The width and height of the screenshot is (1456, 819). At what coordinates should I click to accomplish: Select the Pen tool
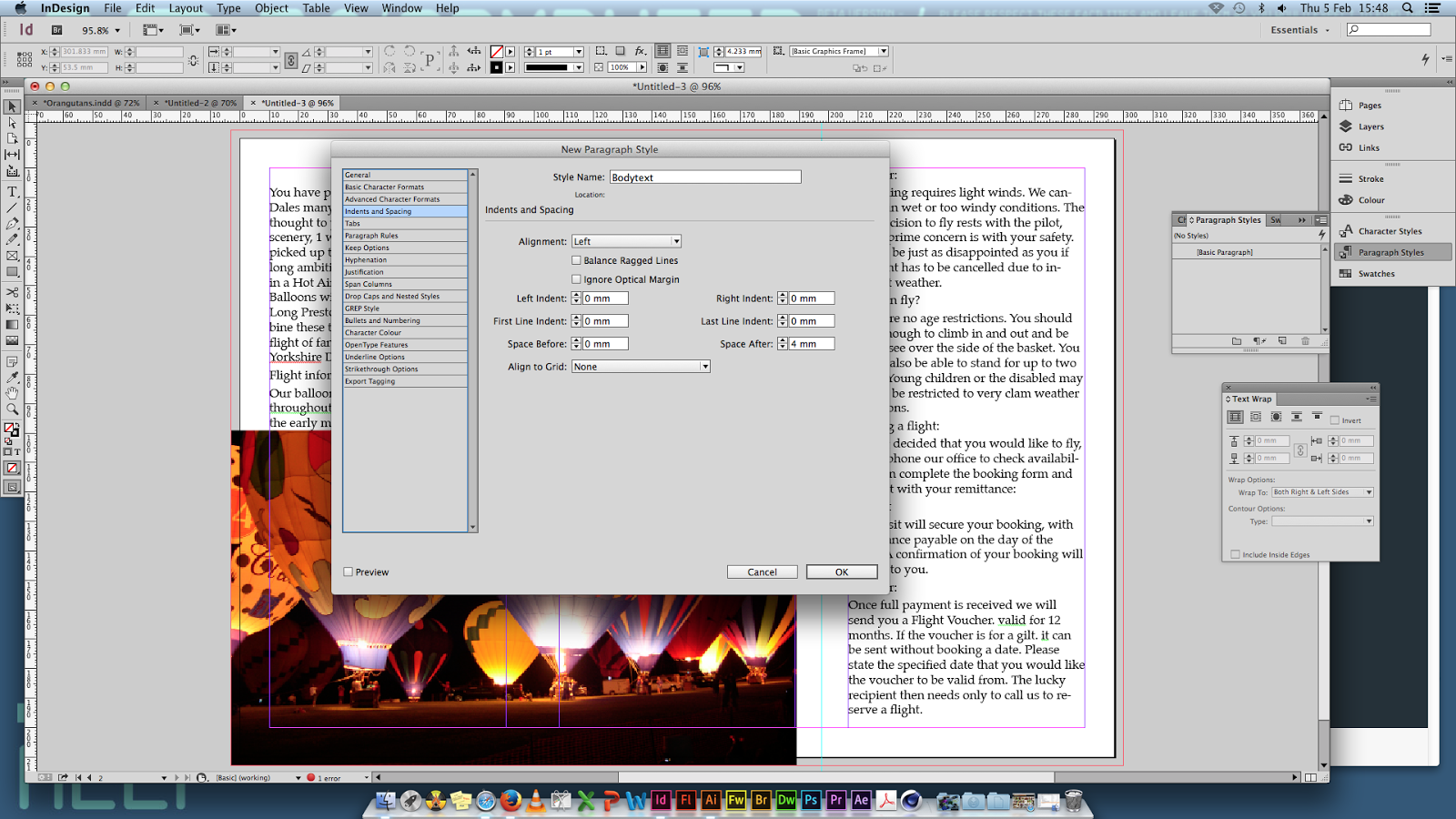(12, 223)
